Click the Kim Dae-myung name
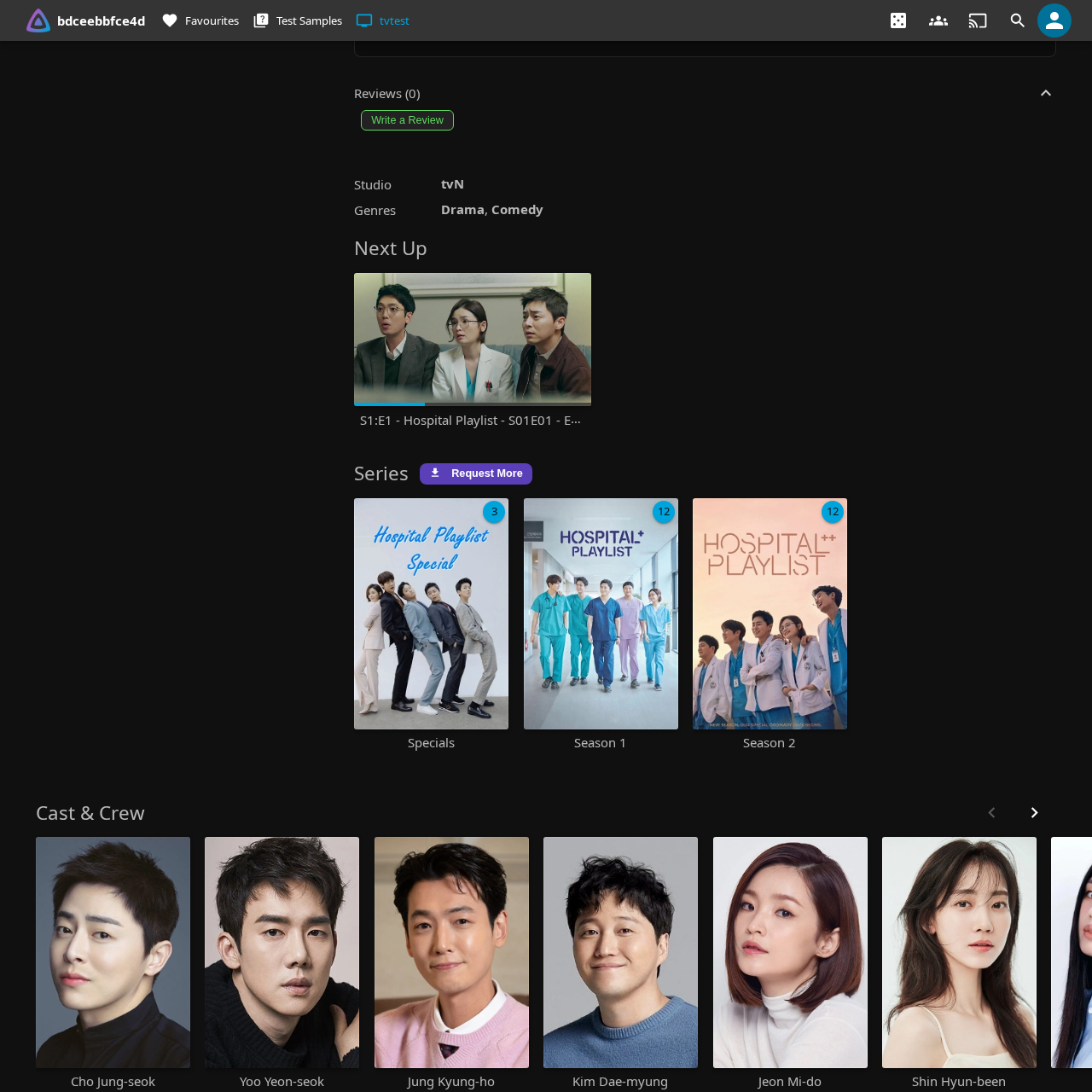Screen dimensions: 1092x1092 click(x=620, y=1082)
